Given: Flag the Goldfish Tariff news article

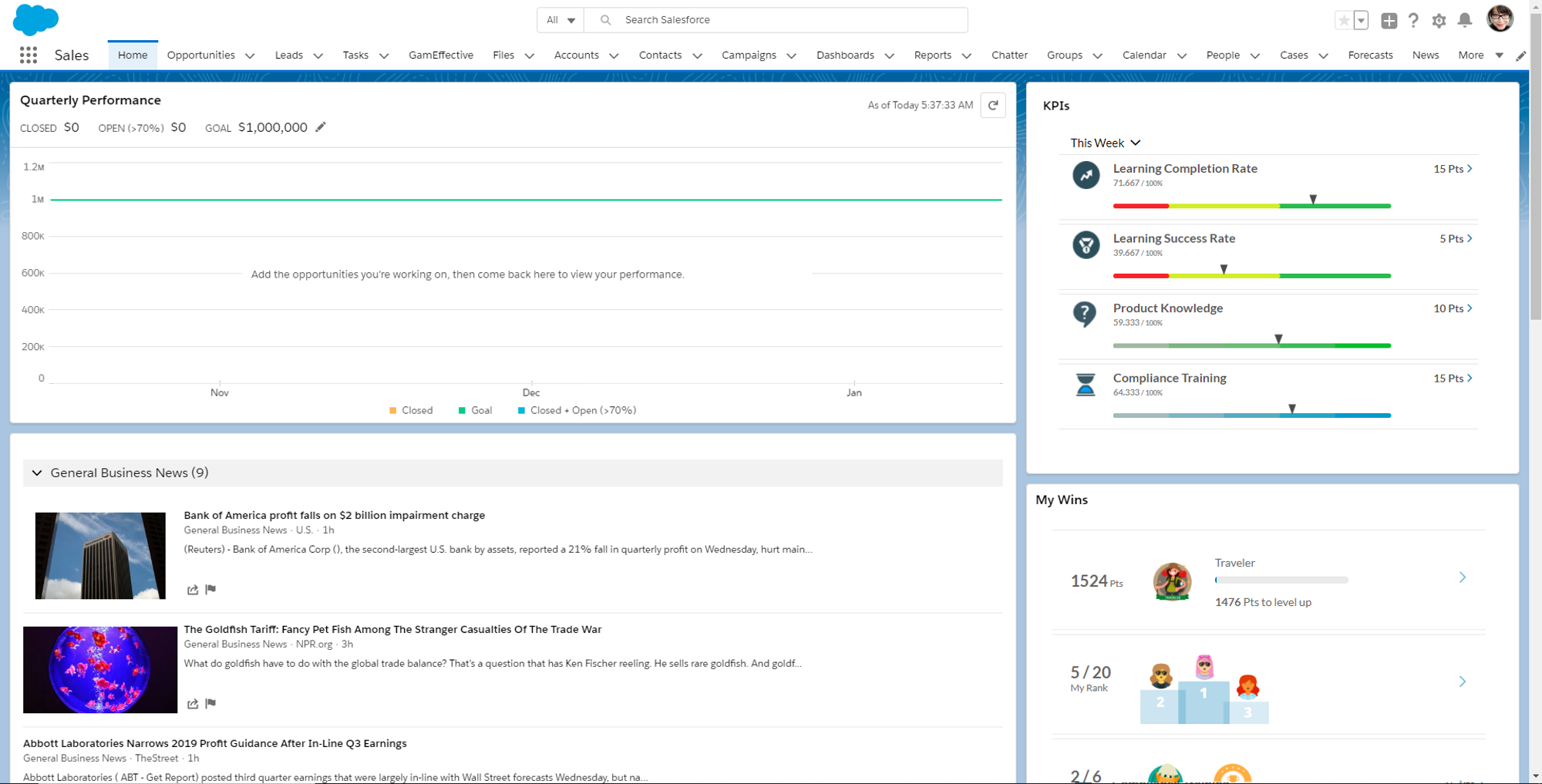Looking at the screenshot, I should 210,703.
